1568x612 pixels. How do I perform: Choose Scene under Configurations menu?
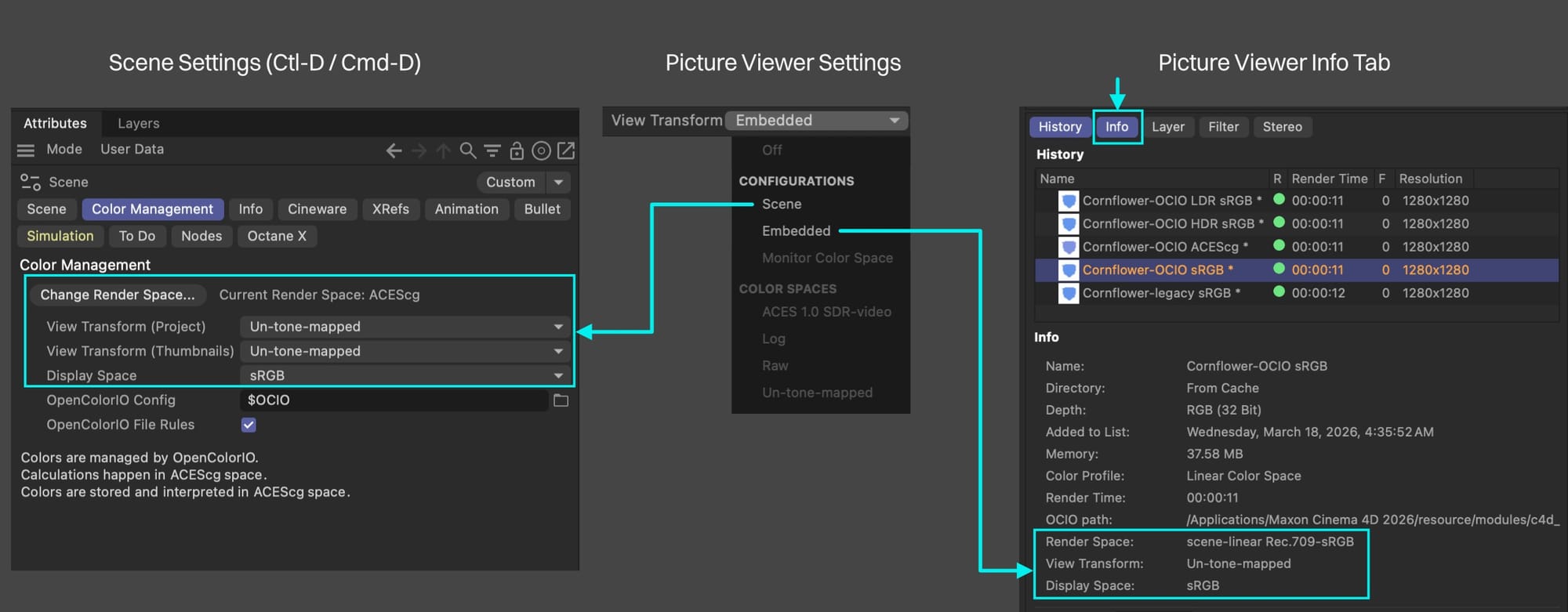(782, 204)
